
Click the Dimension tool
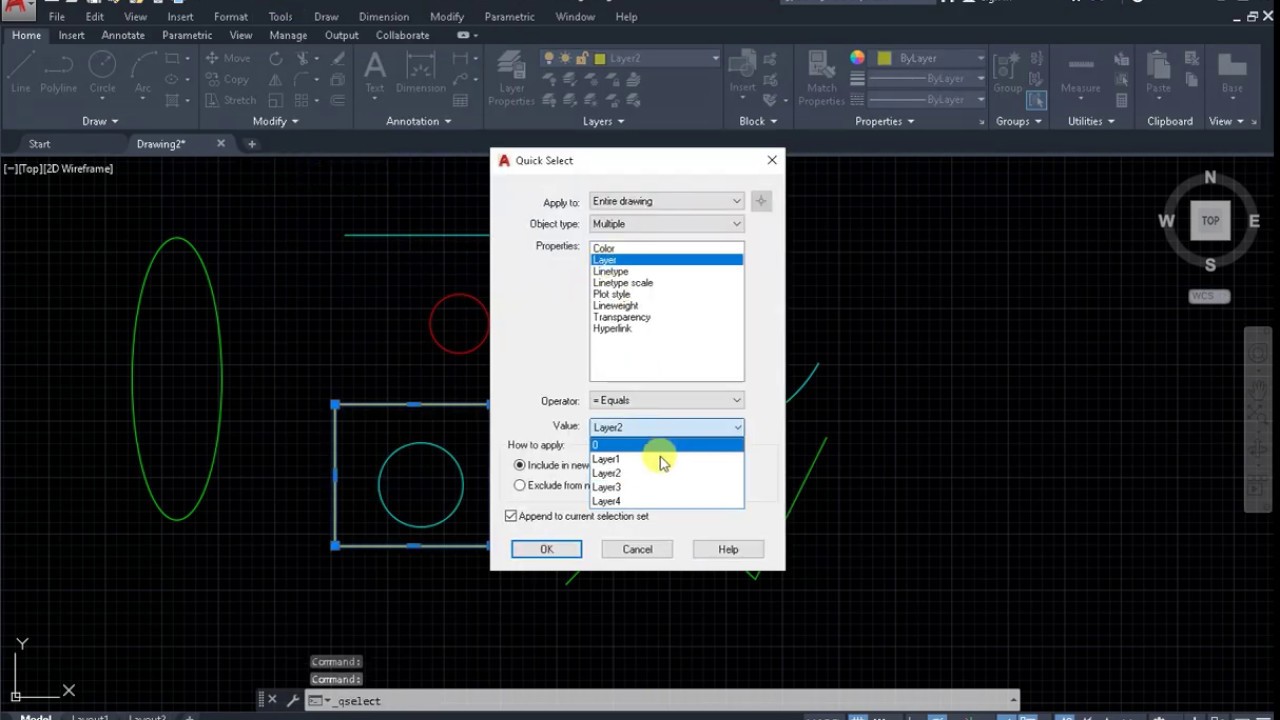click(420, 73)
